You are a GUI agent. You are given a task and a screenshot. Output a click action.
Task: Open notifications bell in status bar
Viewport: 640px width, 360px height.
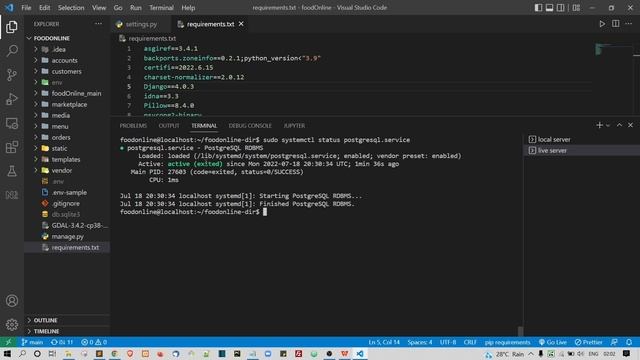click(629, 342)
